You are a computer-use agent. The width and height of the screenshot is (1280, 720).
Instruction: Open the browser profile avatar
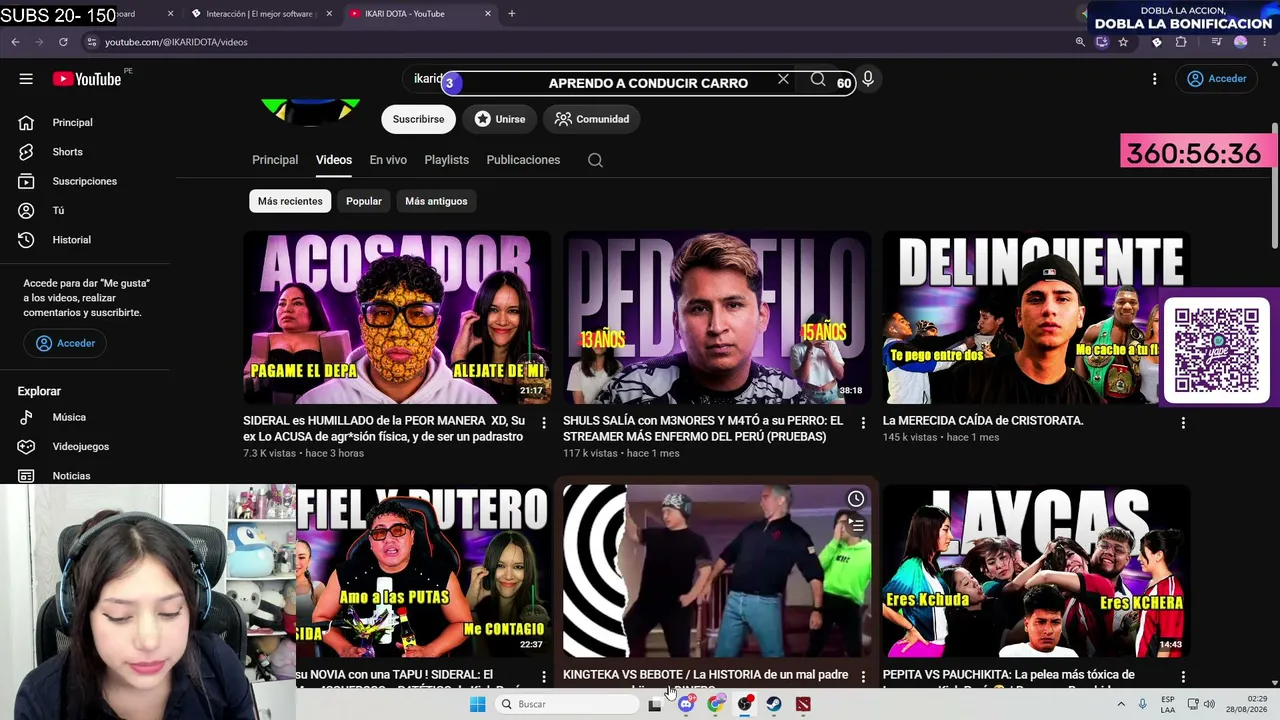(1241, 42)
